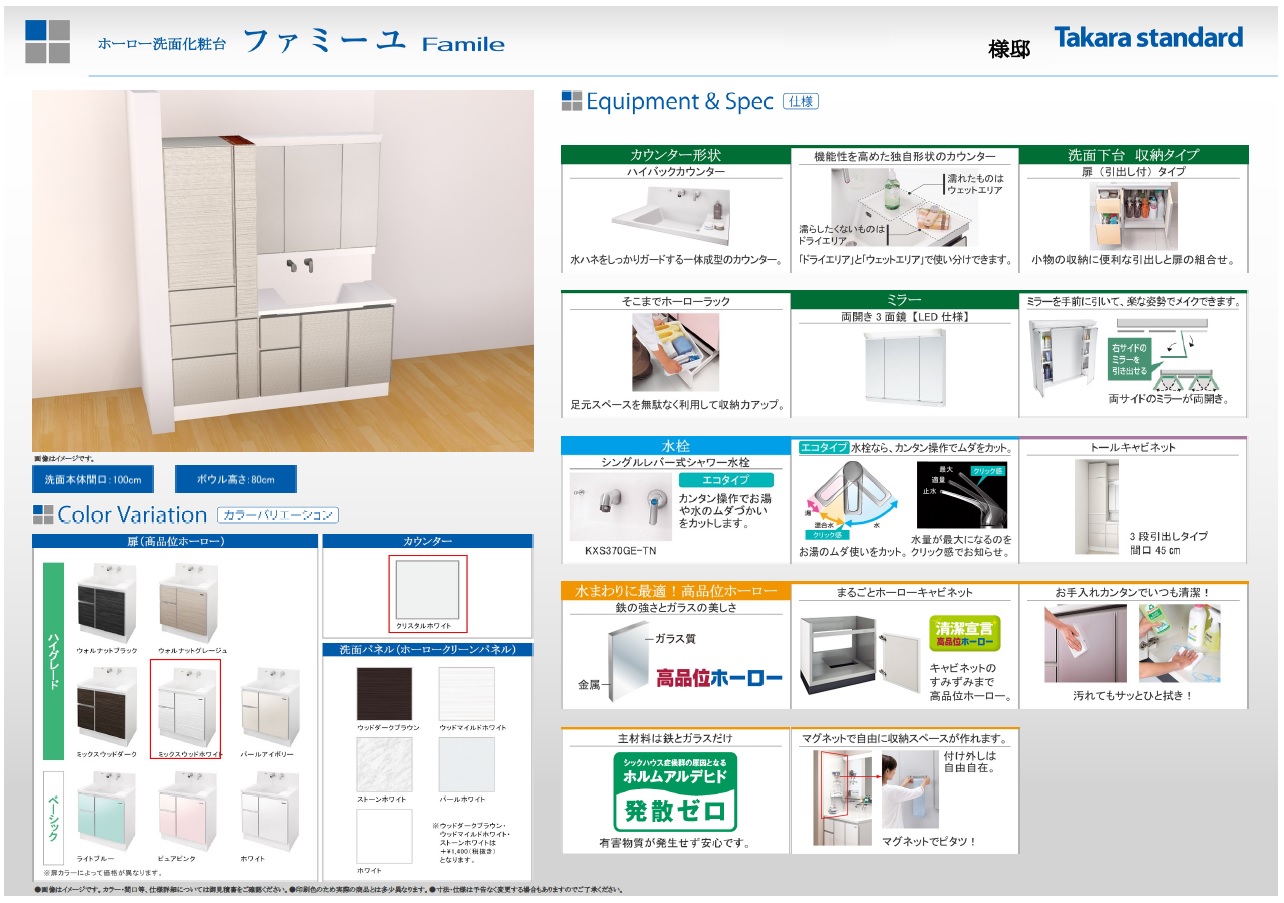Click the ハイグレード vertical green tab
Image resolution: width=1284 pixels, height=903 pixels.
[53, 660]
